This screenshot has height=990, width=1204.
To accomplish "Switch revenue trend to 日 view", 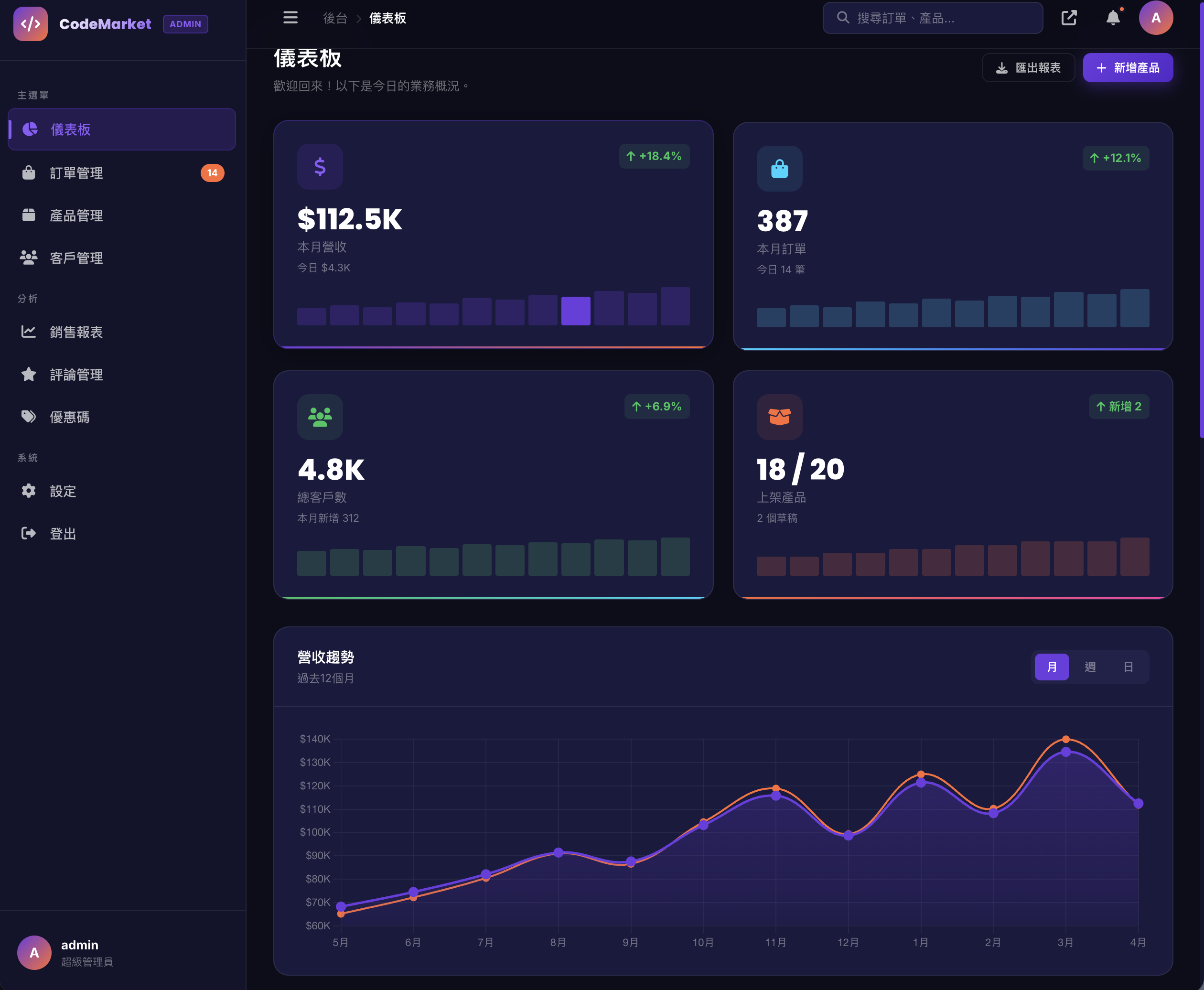I will pyautogui.click(x=1128, y=667).
